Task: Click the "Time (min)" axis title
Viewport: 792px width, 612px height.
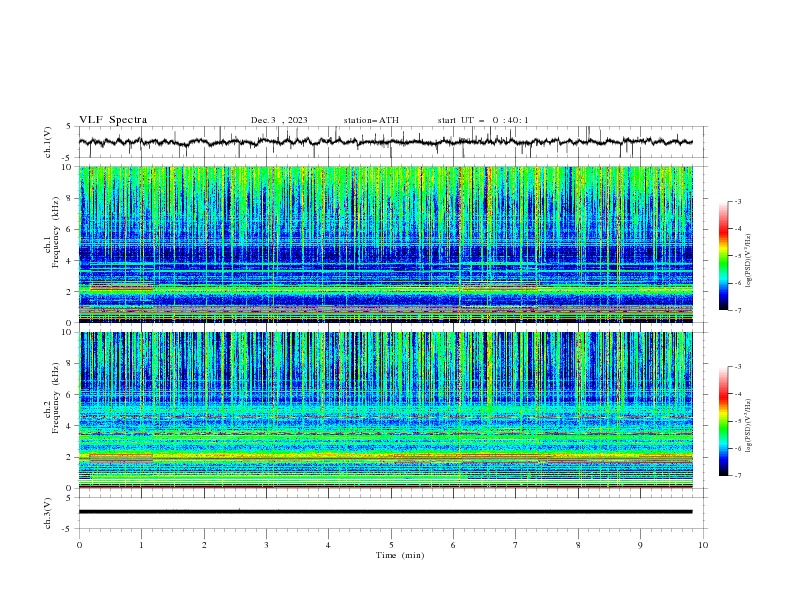Action: click(400, 555)
